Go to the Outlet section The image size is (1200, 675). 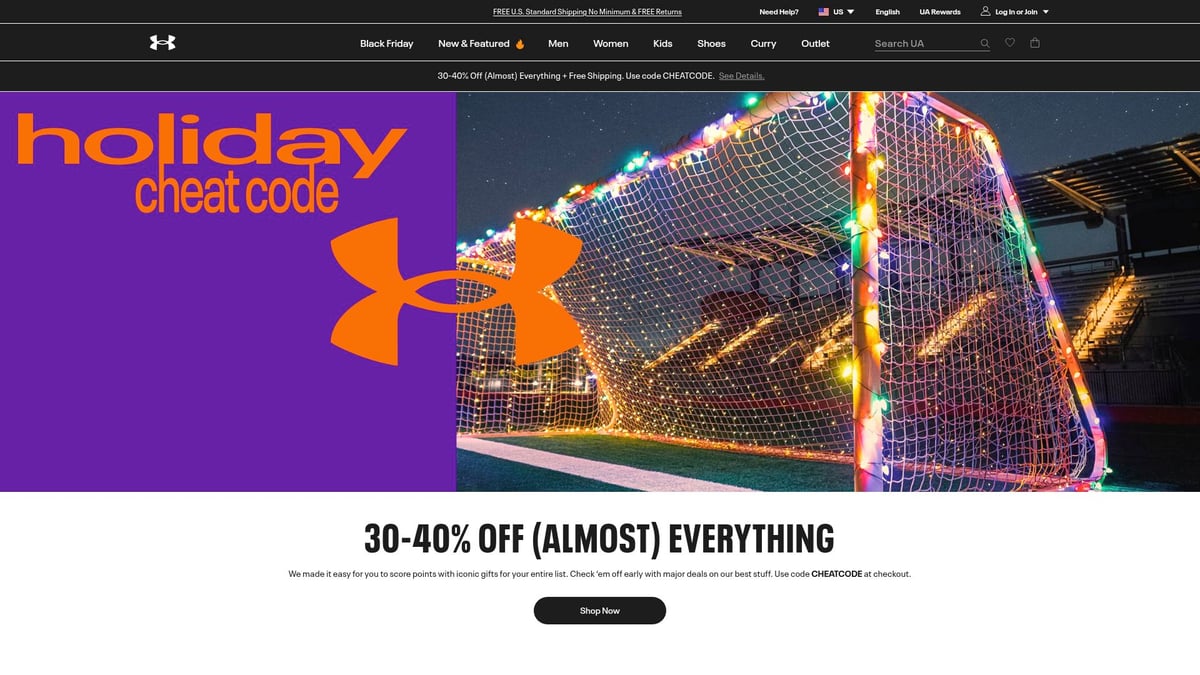[x=815, y=43]
